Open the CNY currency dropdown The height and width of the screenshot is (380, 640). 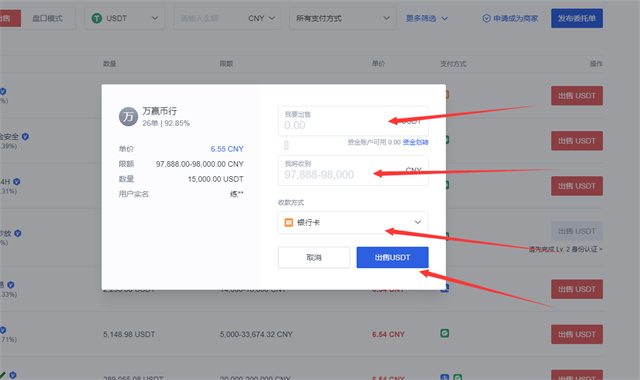(261, 18)
